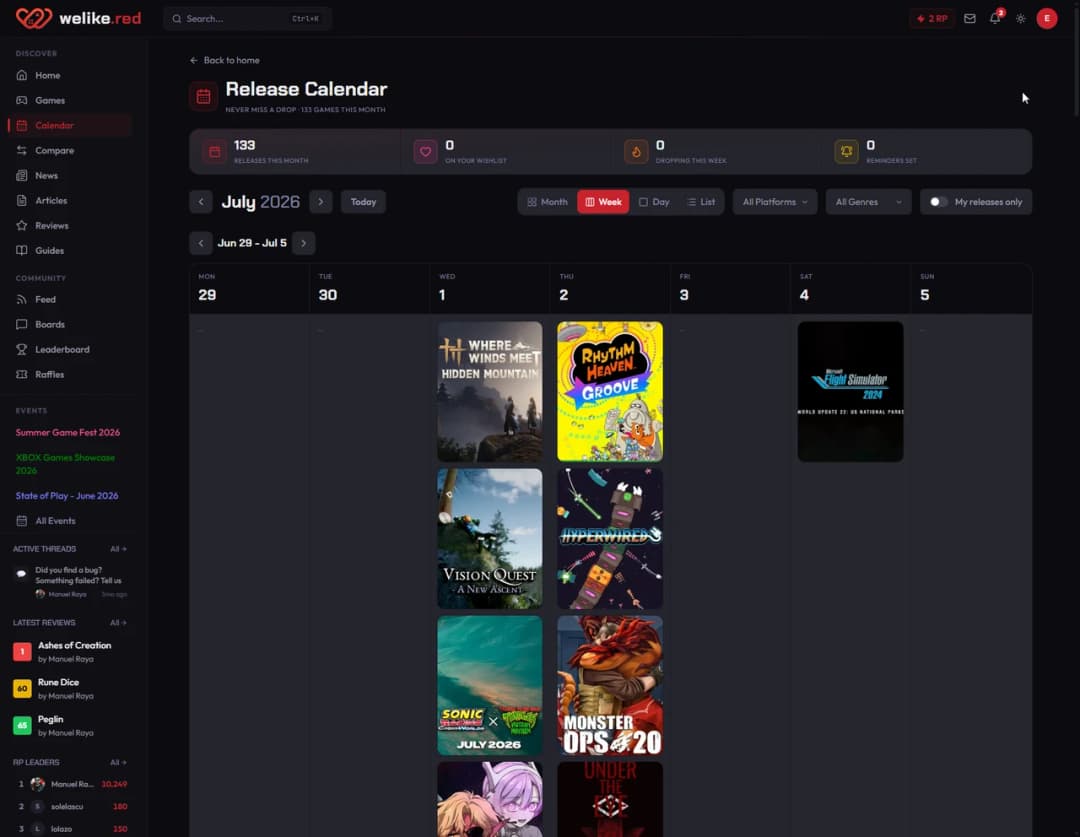This screenshot has height=837, width=1080.
Task: Open XBOX Games Showcase 2026 event
Action: pyautogui.click(x=65, y=464)
